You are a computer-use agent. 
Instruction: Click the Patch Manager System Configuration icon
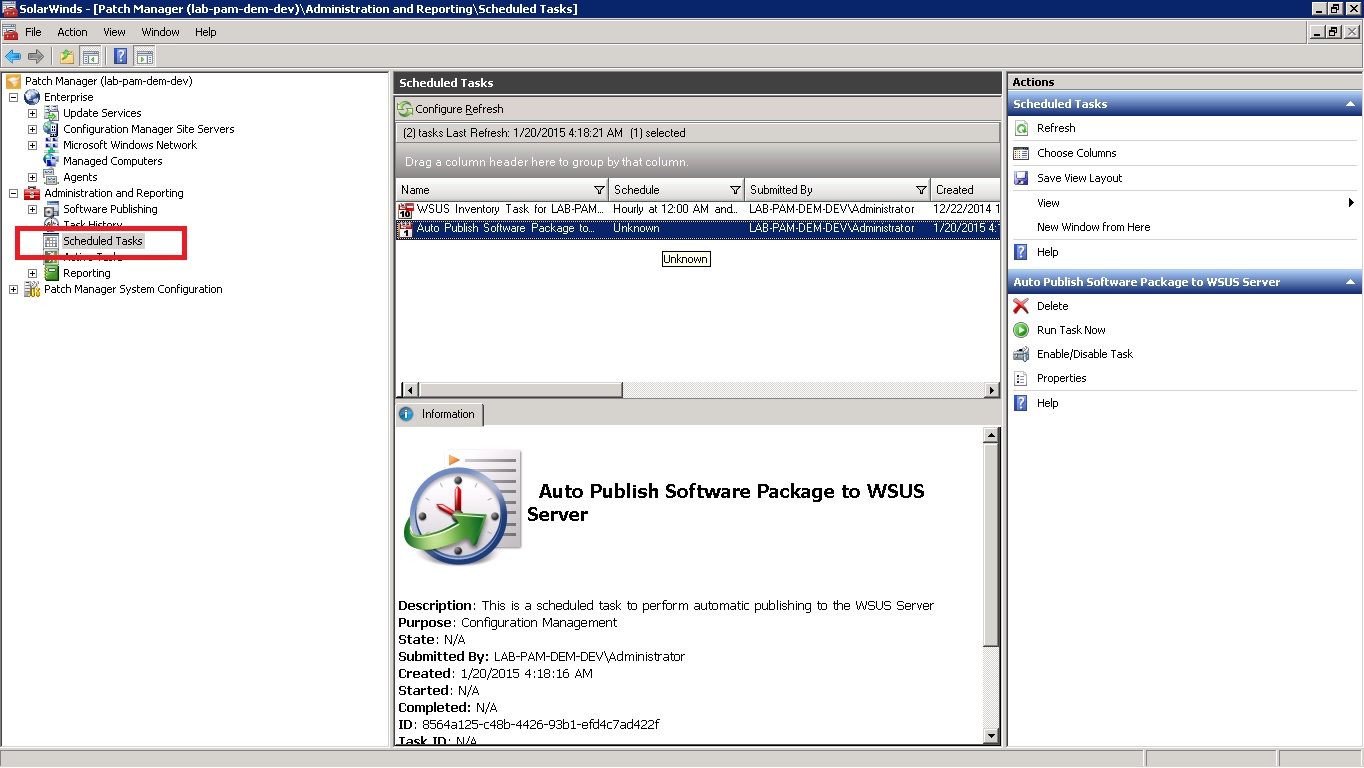click(32, 289)
